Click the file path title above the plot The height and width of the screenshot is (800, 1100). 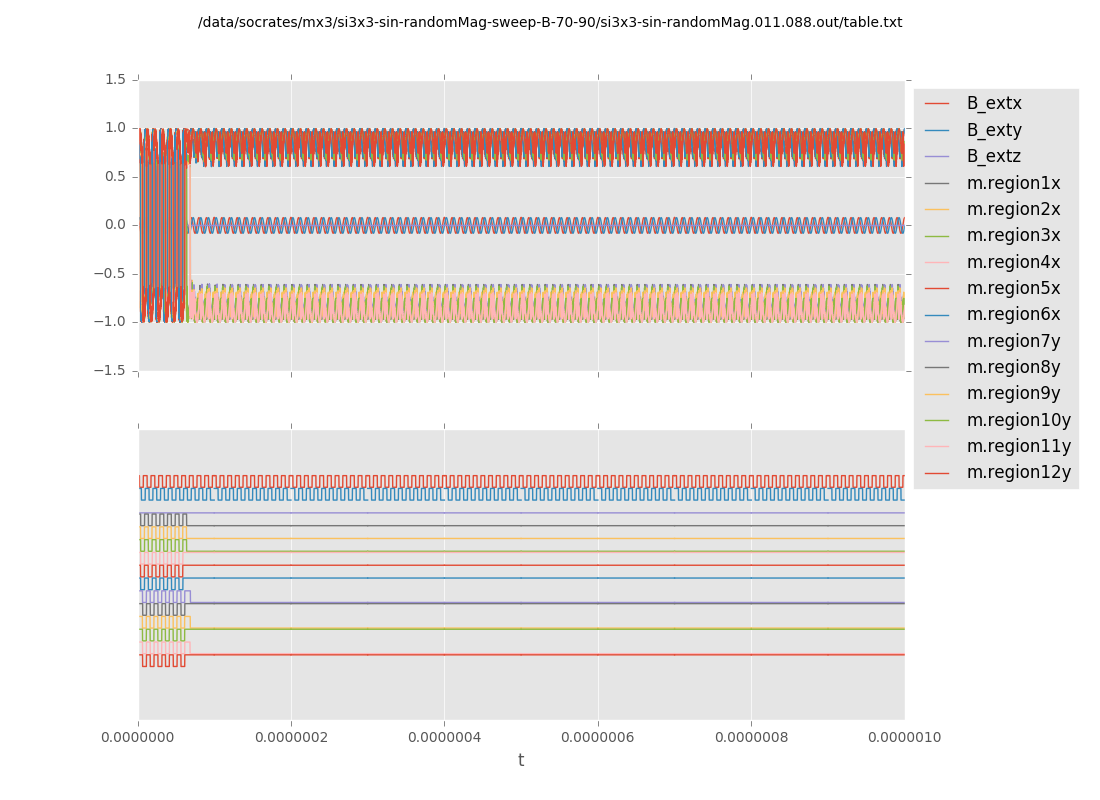pos(550,22)
